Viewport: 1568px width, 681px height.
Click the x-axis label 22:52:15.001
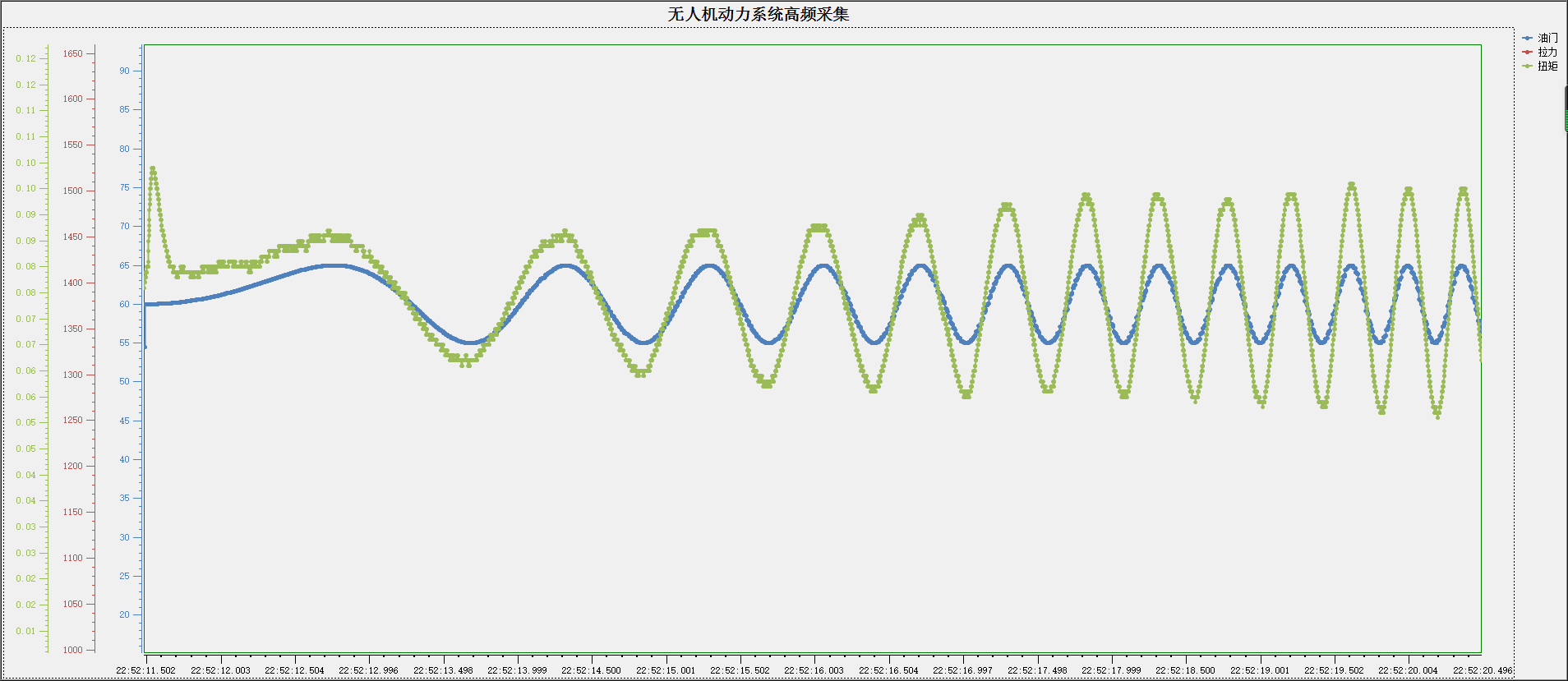click(666, 670)
